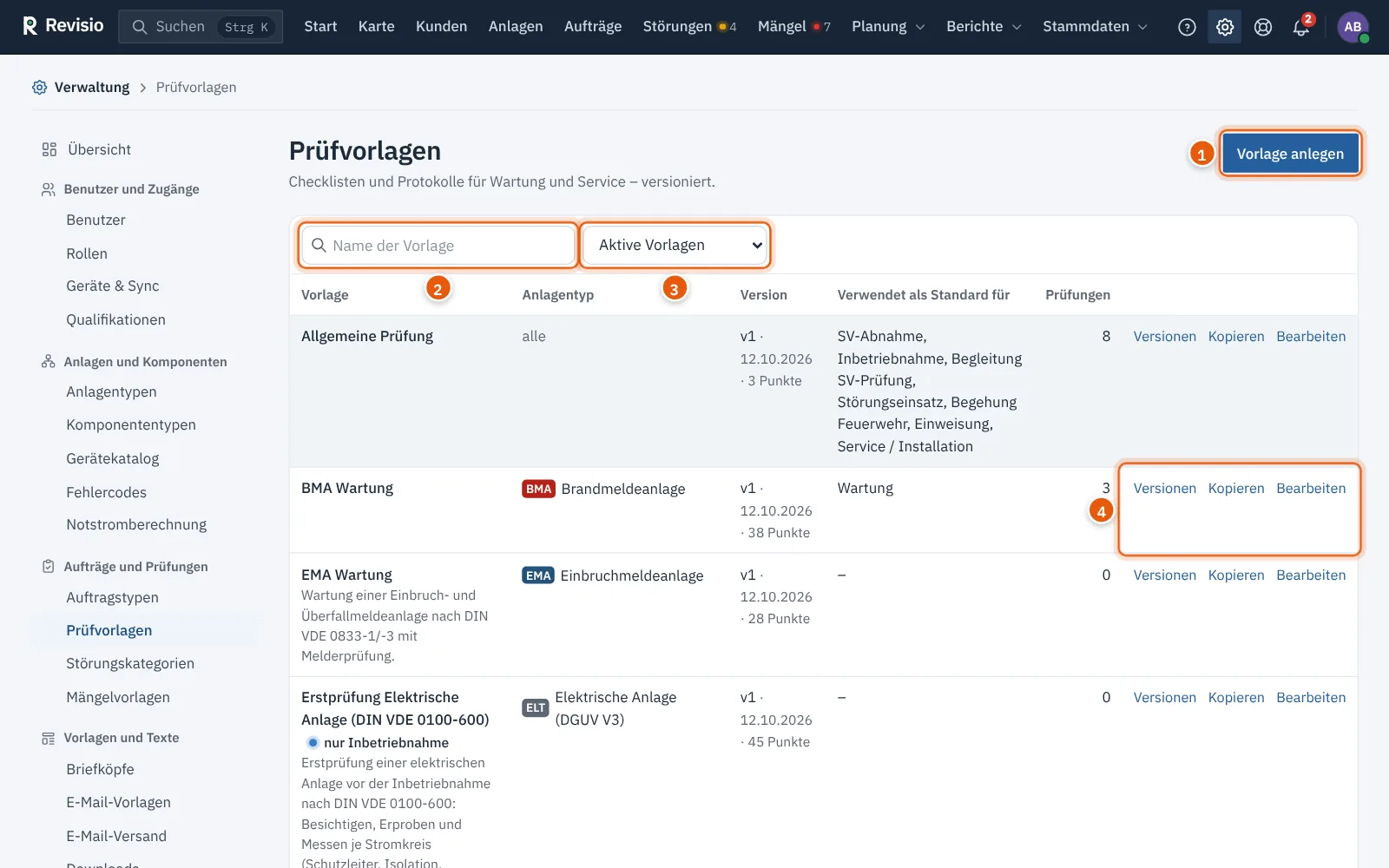The width and height of the screenshot is (1389, 868).
Task: Open the help question mark icon
Action: tap(1187, 27)
